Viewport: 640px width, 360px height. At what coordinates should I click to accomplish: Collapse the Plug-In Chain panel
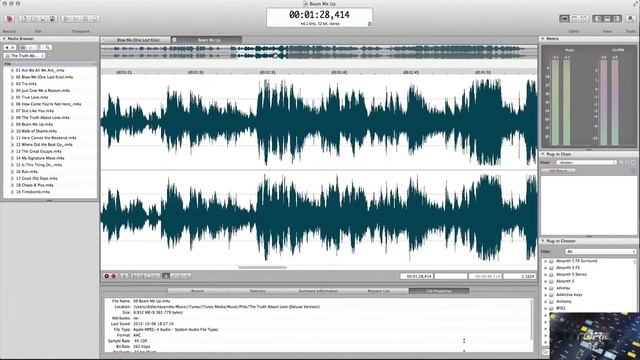(x=543, y=154)
